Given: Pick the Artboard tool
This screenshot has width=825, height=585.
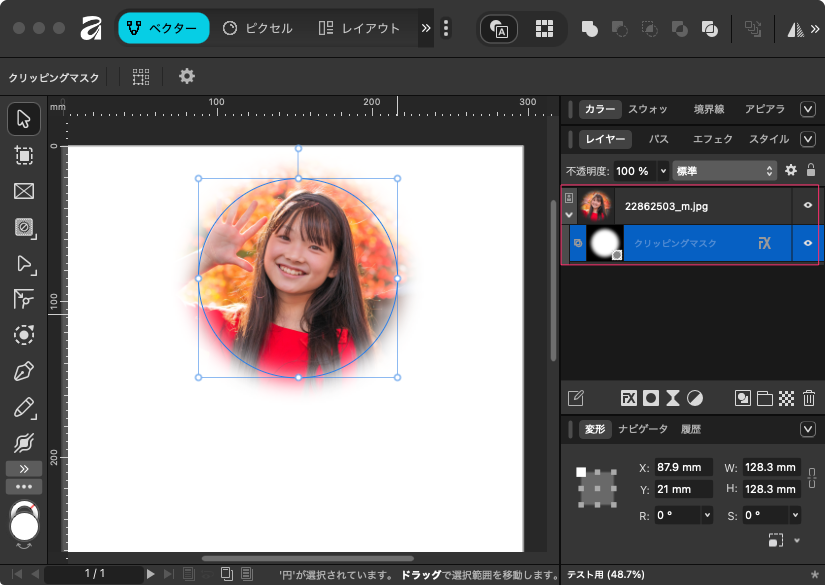Looking at the screenshot, I should pos(24,155).
